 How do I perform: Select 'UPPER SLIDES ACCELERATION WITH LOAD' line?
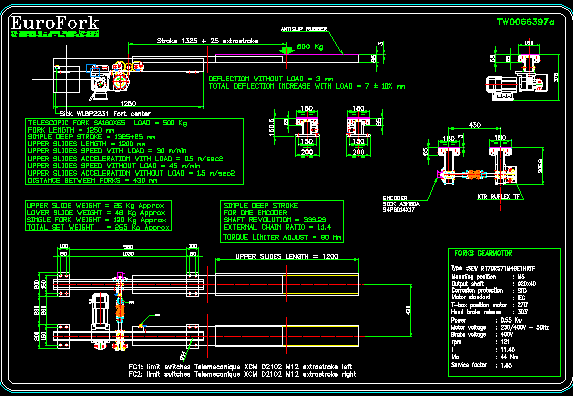[x=125, y=159]
